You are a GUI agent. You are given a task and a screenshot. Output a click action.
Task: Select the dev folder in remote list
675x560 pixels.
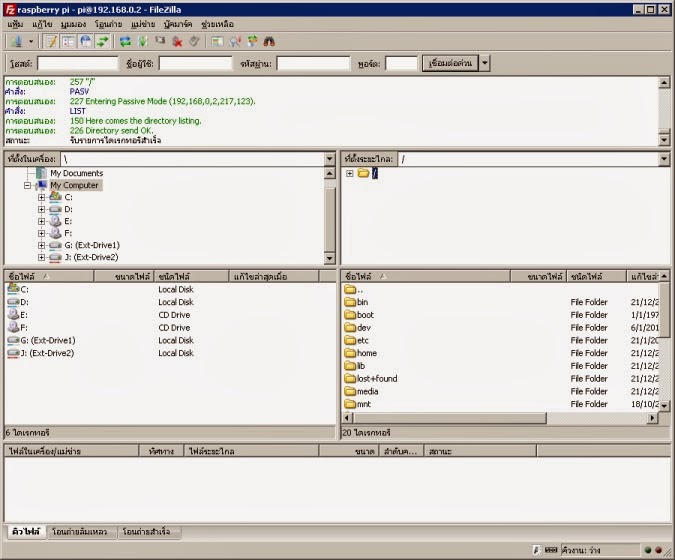click(x=364, y=328)
